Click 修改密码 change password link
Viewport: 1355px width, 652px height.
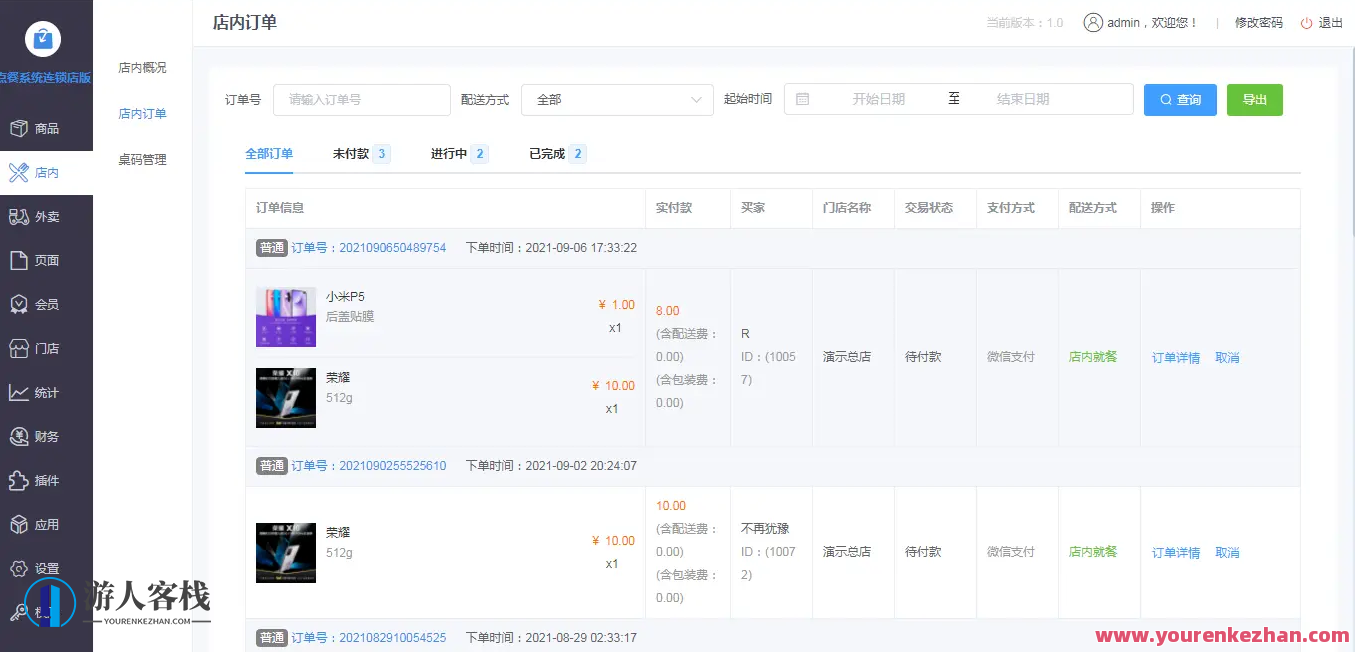[x=1259, y=22]
